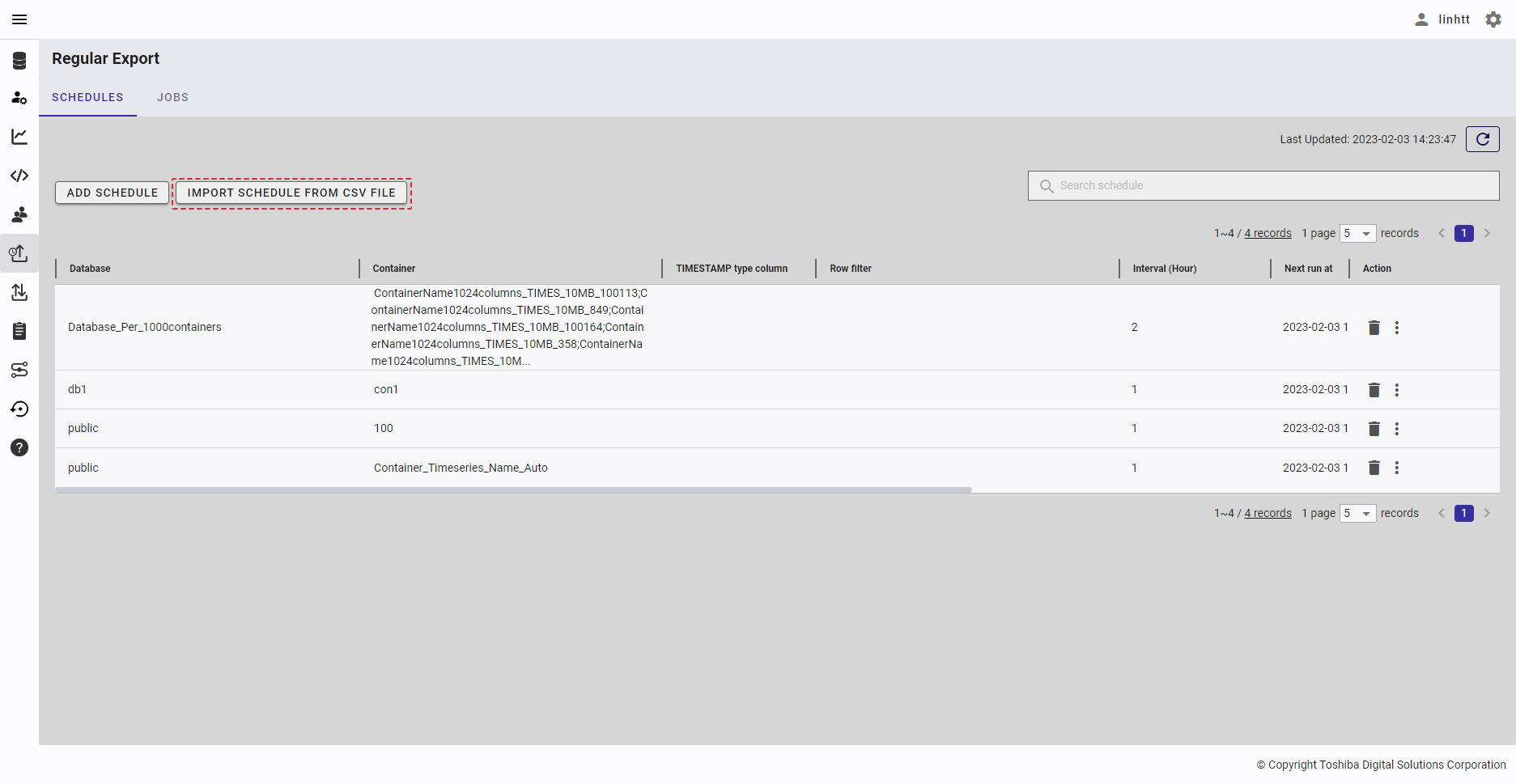Open the hamburger navigation menu
Screen dimensions: 1516x784
click(x=19, y=19)
